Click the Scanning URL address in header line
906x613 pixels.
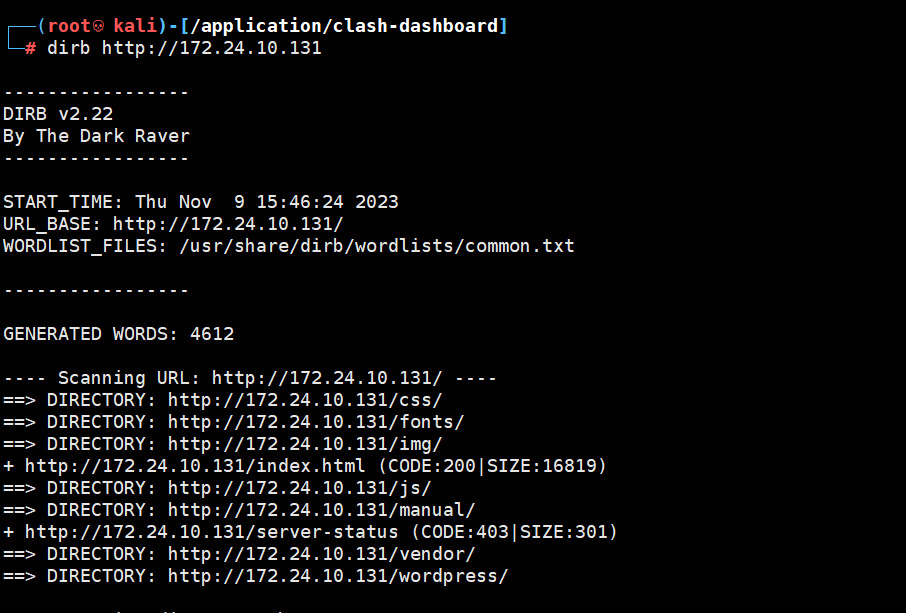click(327, 378)
